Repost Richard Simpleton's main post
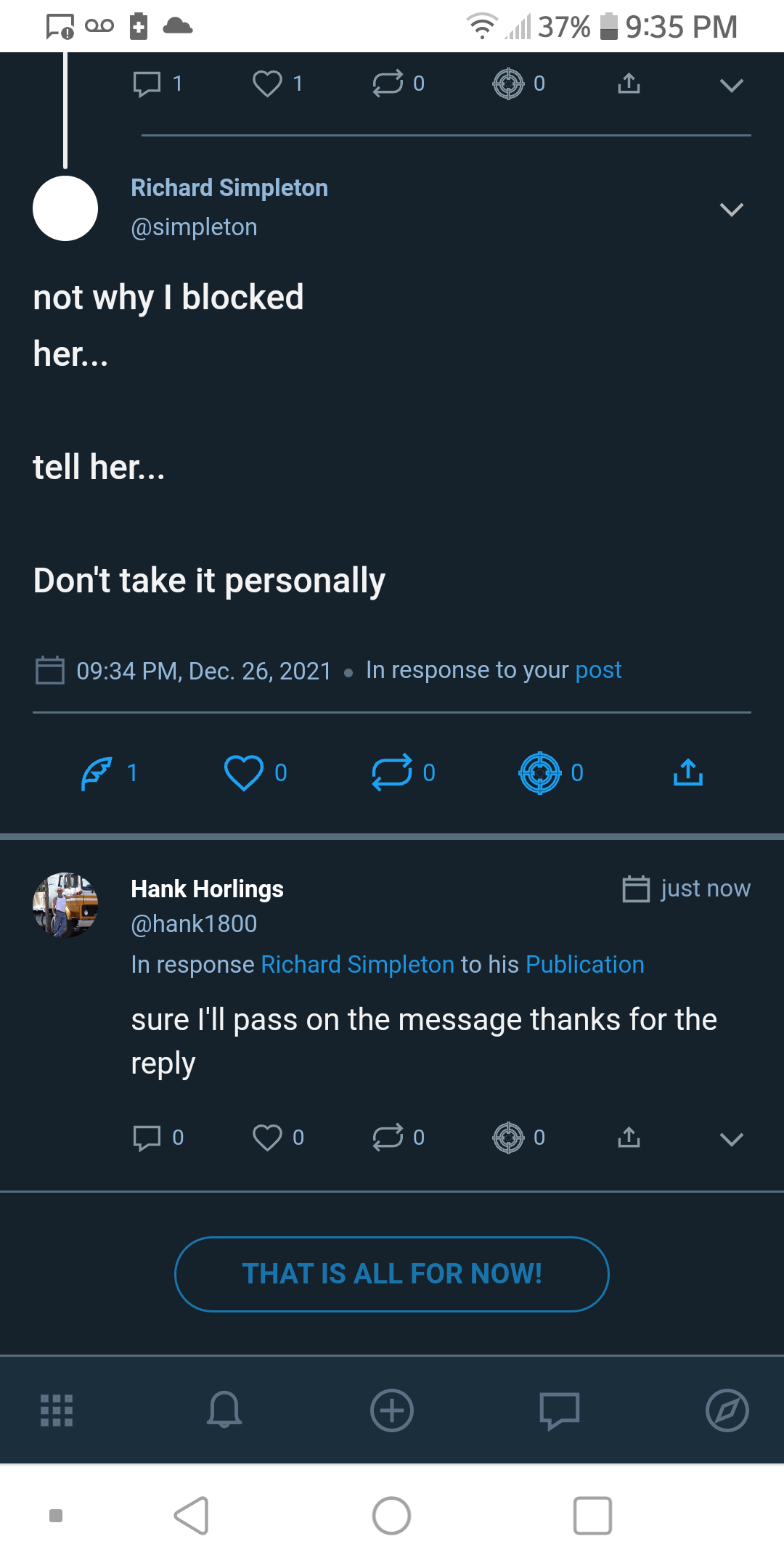Screen dimensions: 784x1568 click(x=392, y=773)
